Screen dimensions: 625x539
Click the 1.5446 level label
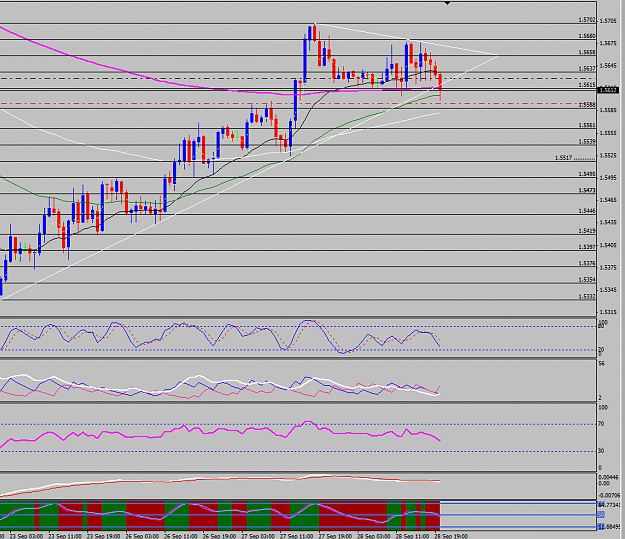click(587, 211)
